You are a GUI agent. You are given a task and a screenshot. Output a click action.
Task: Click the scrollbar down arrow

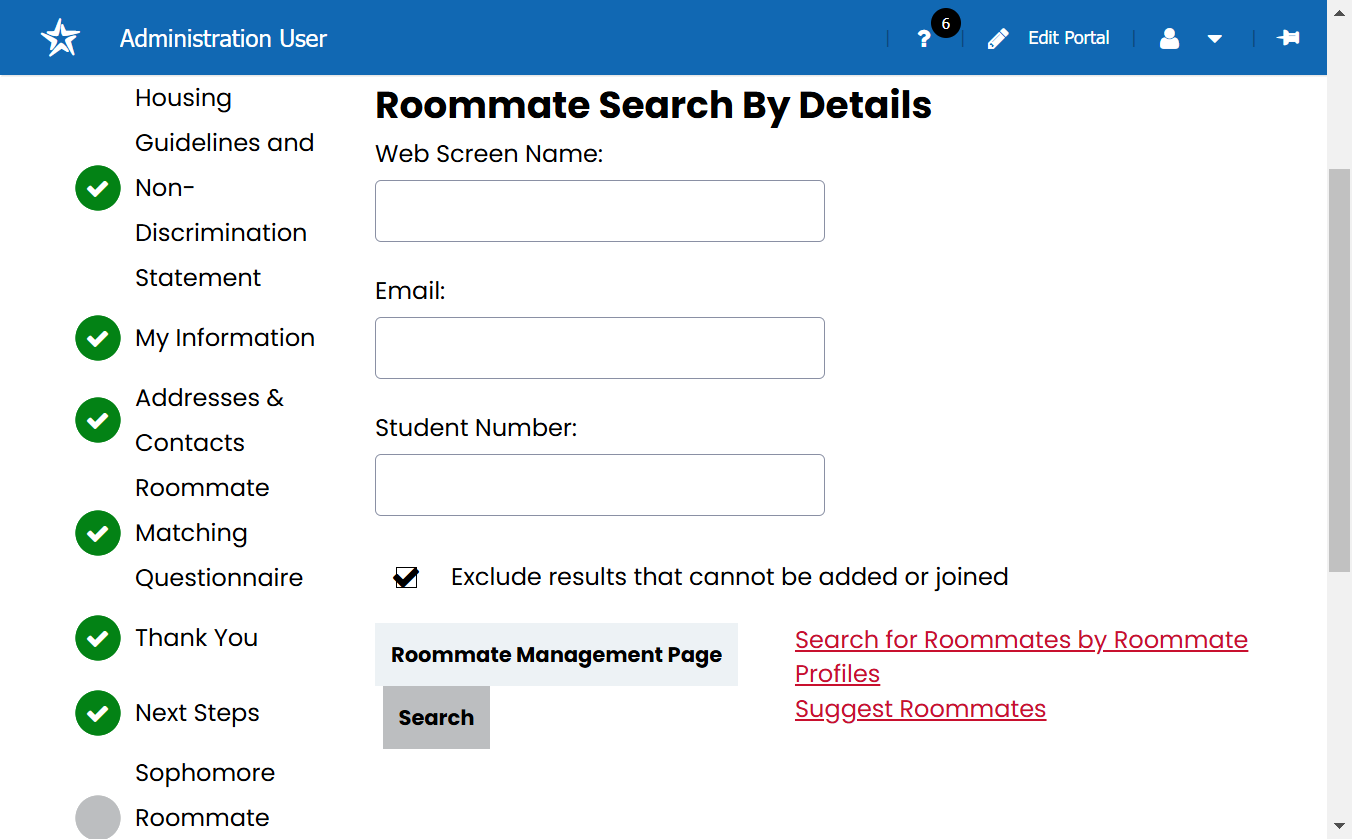pyautogui.click(x=1339, y=826)
